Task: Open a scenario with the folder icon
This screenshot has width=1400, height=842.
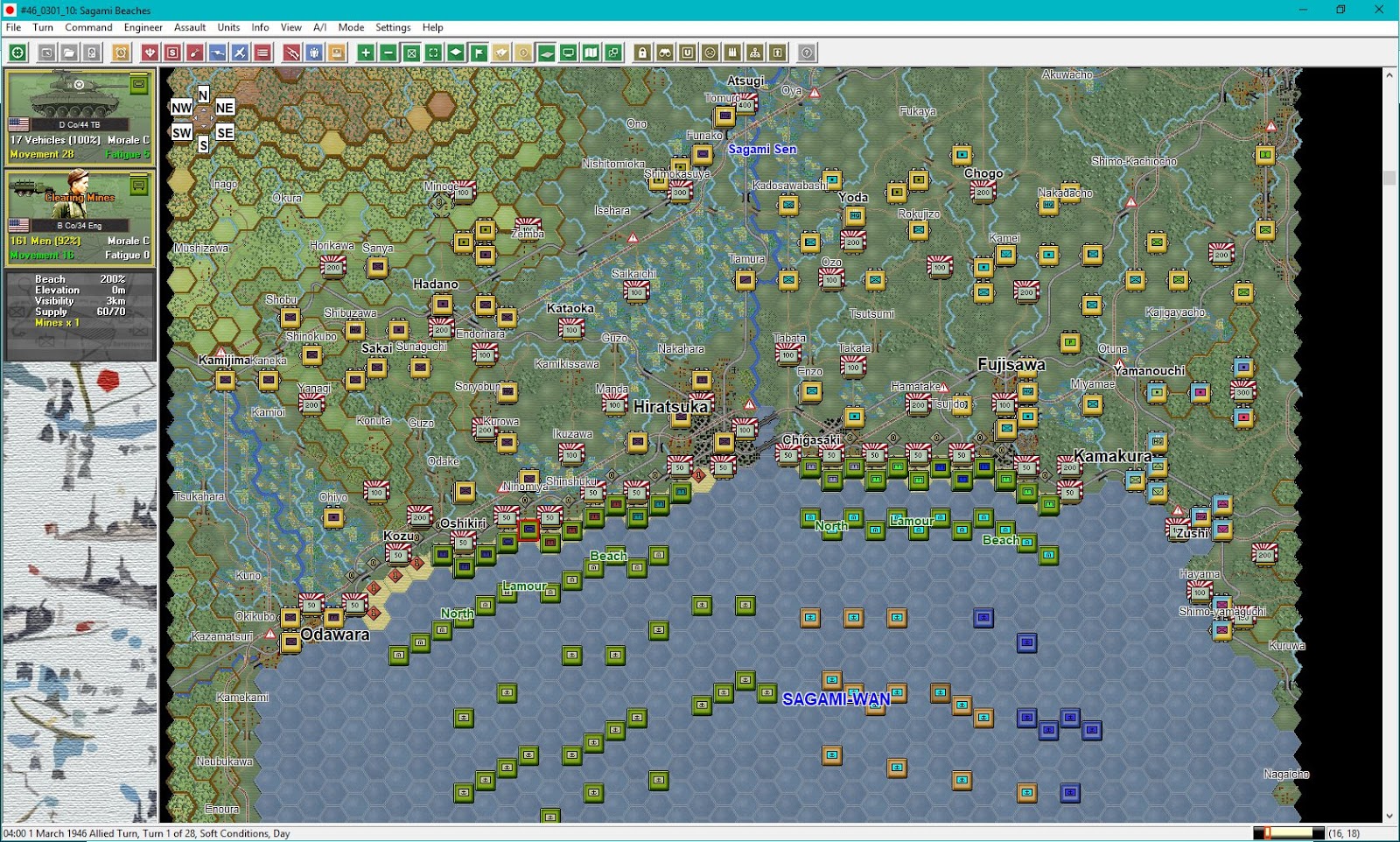Action: point(71,53)
